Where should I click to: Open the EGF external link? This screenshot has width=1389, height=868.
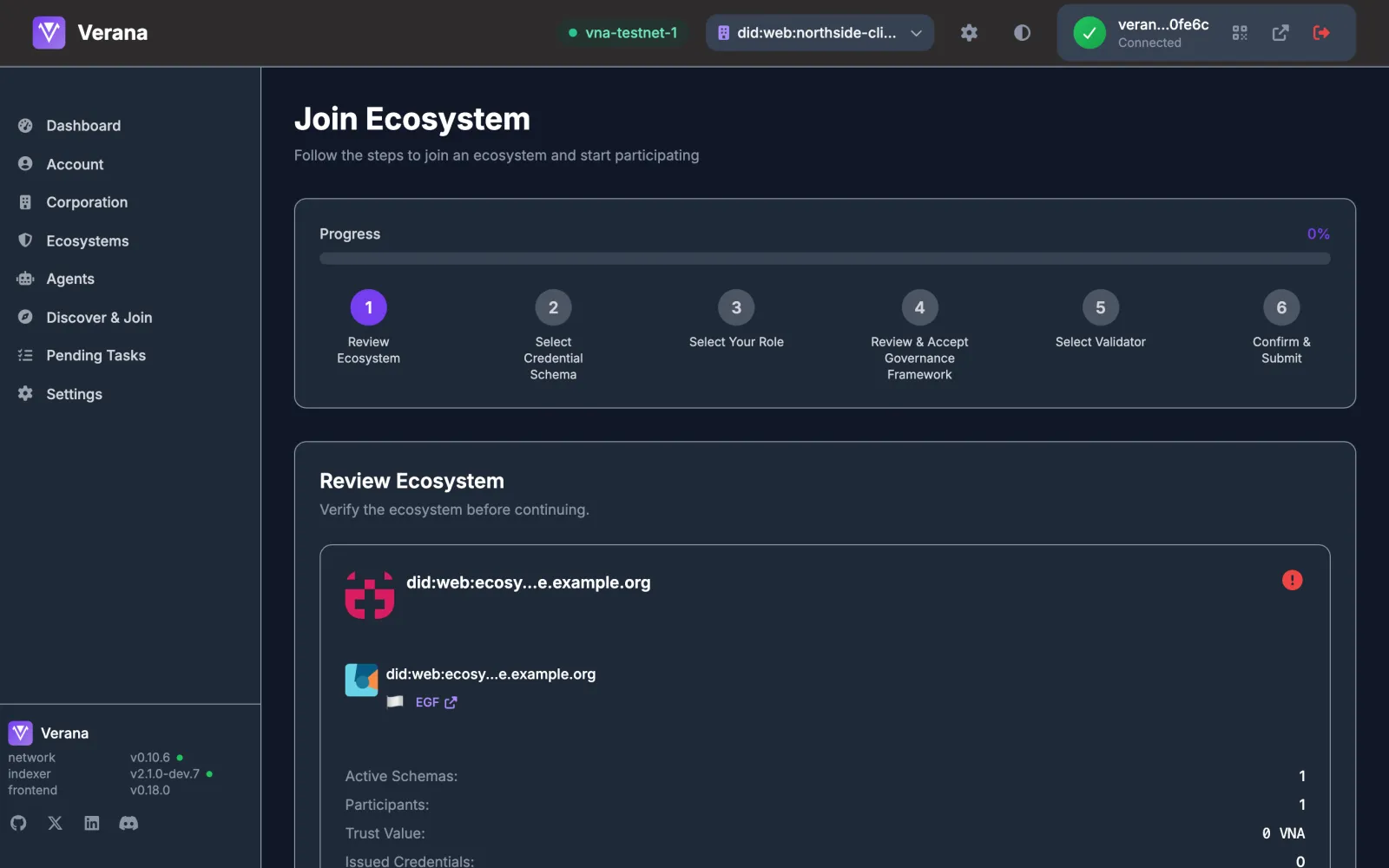436,702
